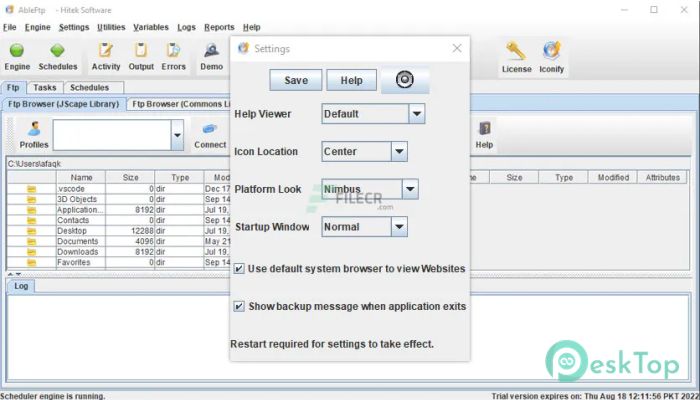Click the C:\Users\afaqk path label

pos(34,164)
